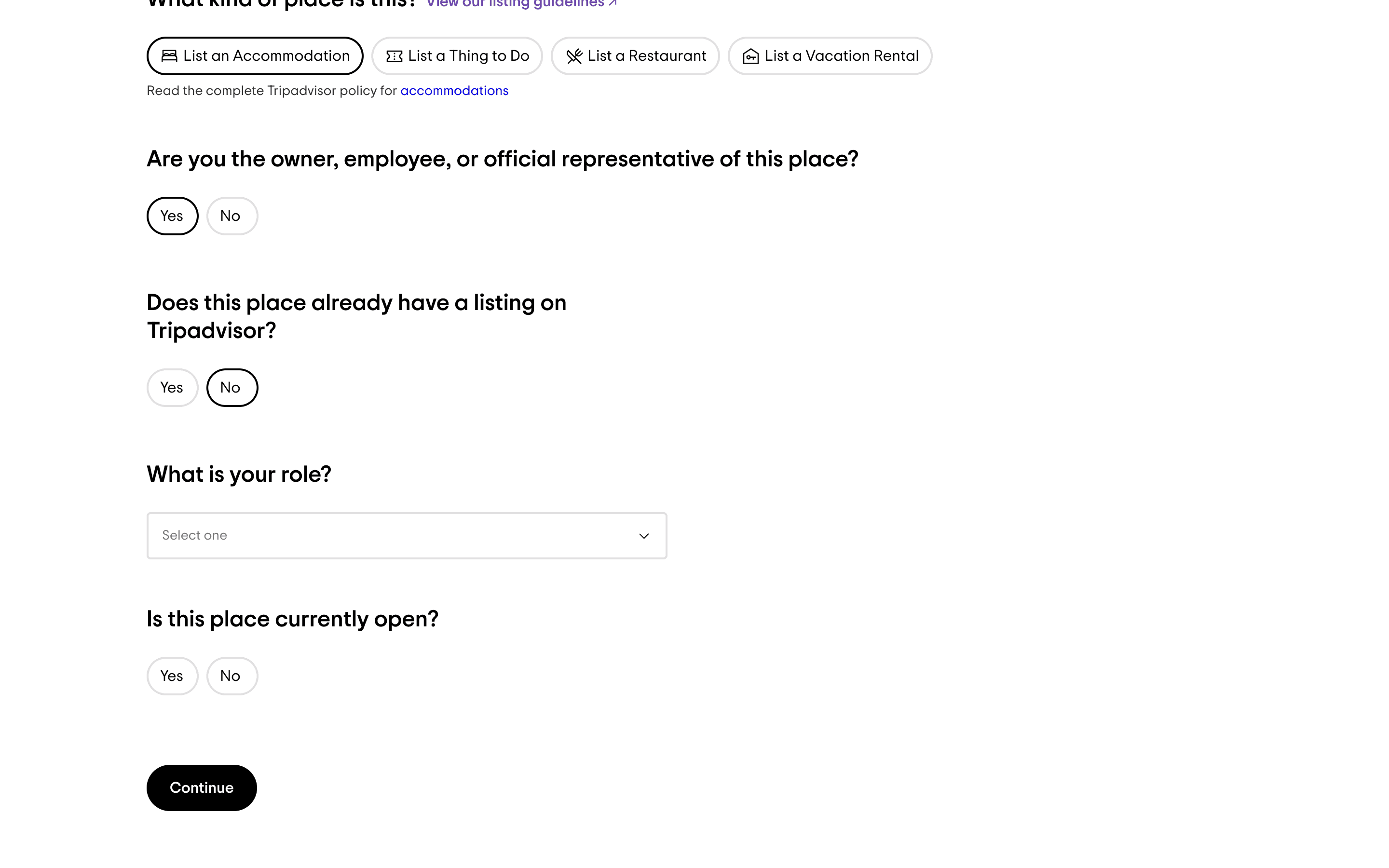Click the house key vacation rental icon
The image size is (1389, 868).
click(x=751, y=56)
